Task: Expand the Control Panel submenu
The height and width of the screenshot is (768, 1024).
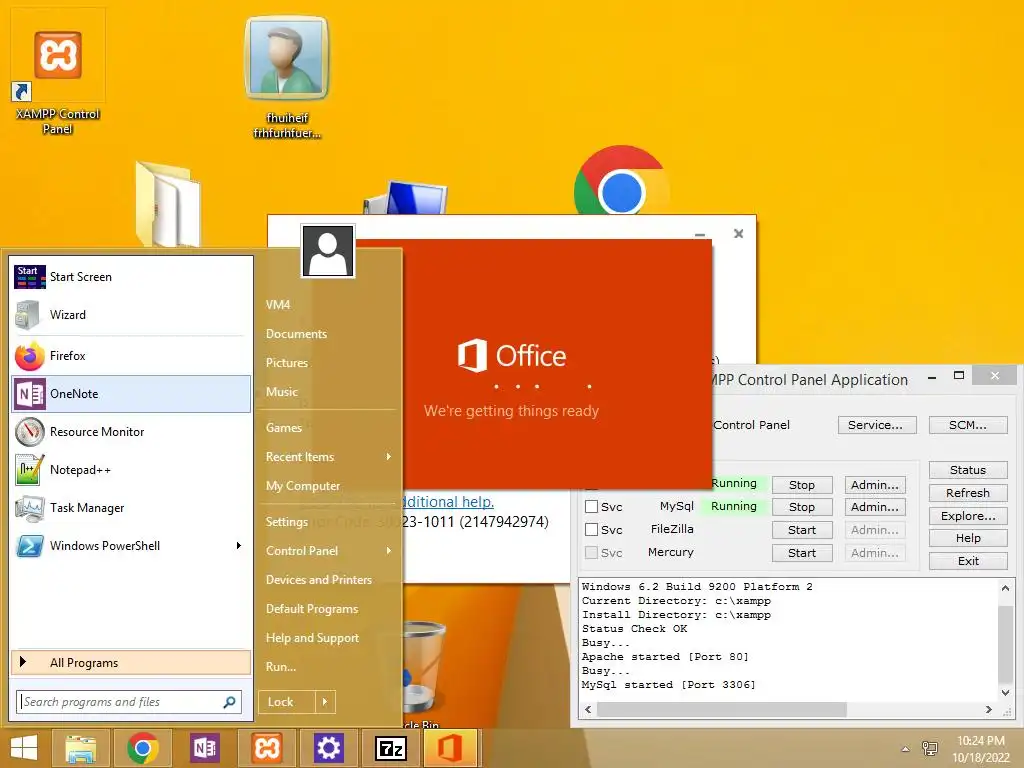Action: [x=389, y=551]
